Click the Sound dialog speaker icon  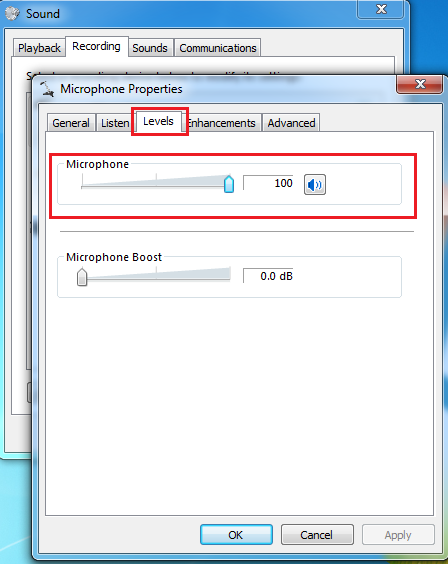pos(12,14)
